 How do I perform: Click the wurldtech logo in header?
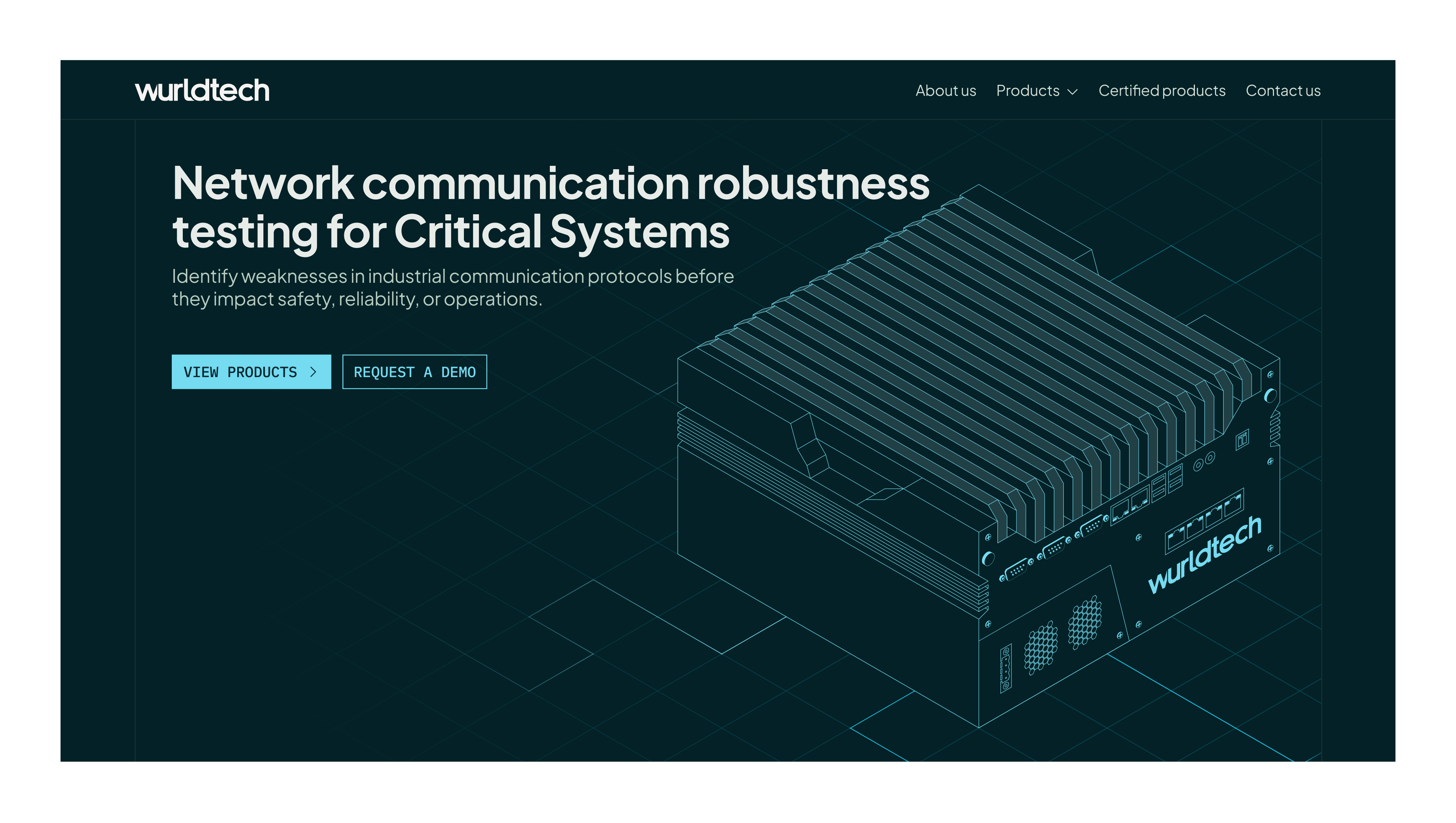click(202, 90)
